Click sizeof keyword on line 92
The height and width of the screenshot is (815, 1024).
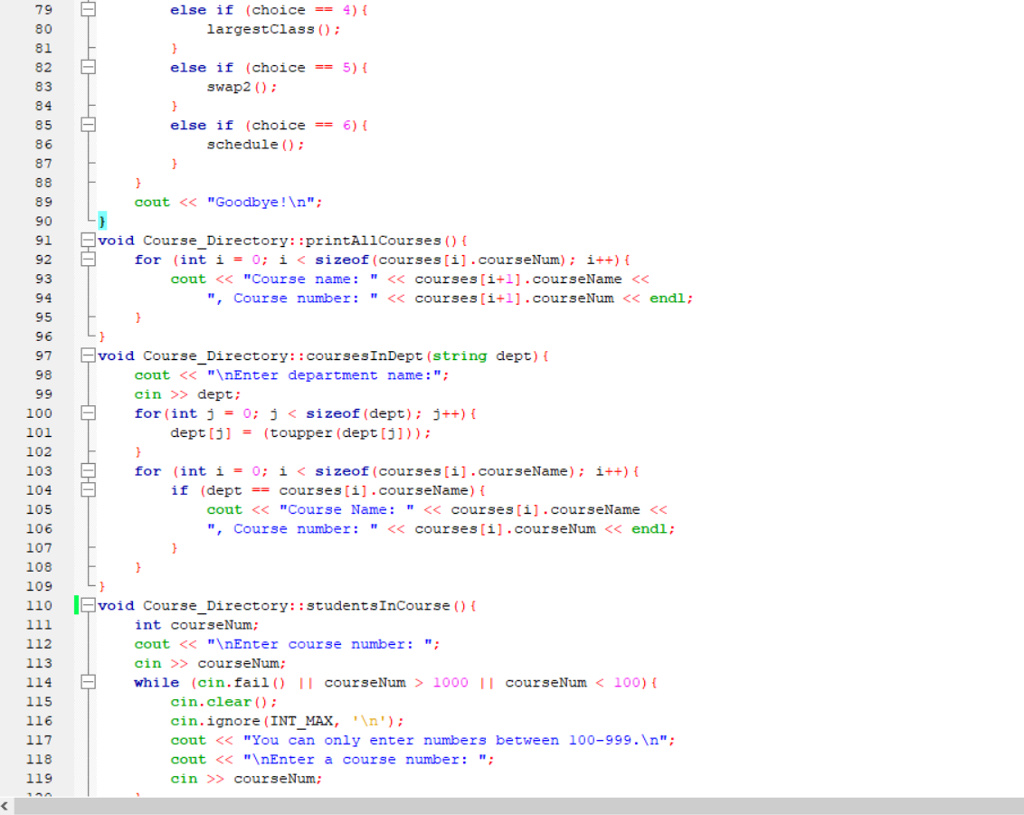pyautogui.click(x=342, y=259)
